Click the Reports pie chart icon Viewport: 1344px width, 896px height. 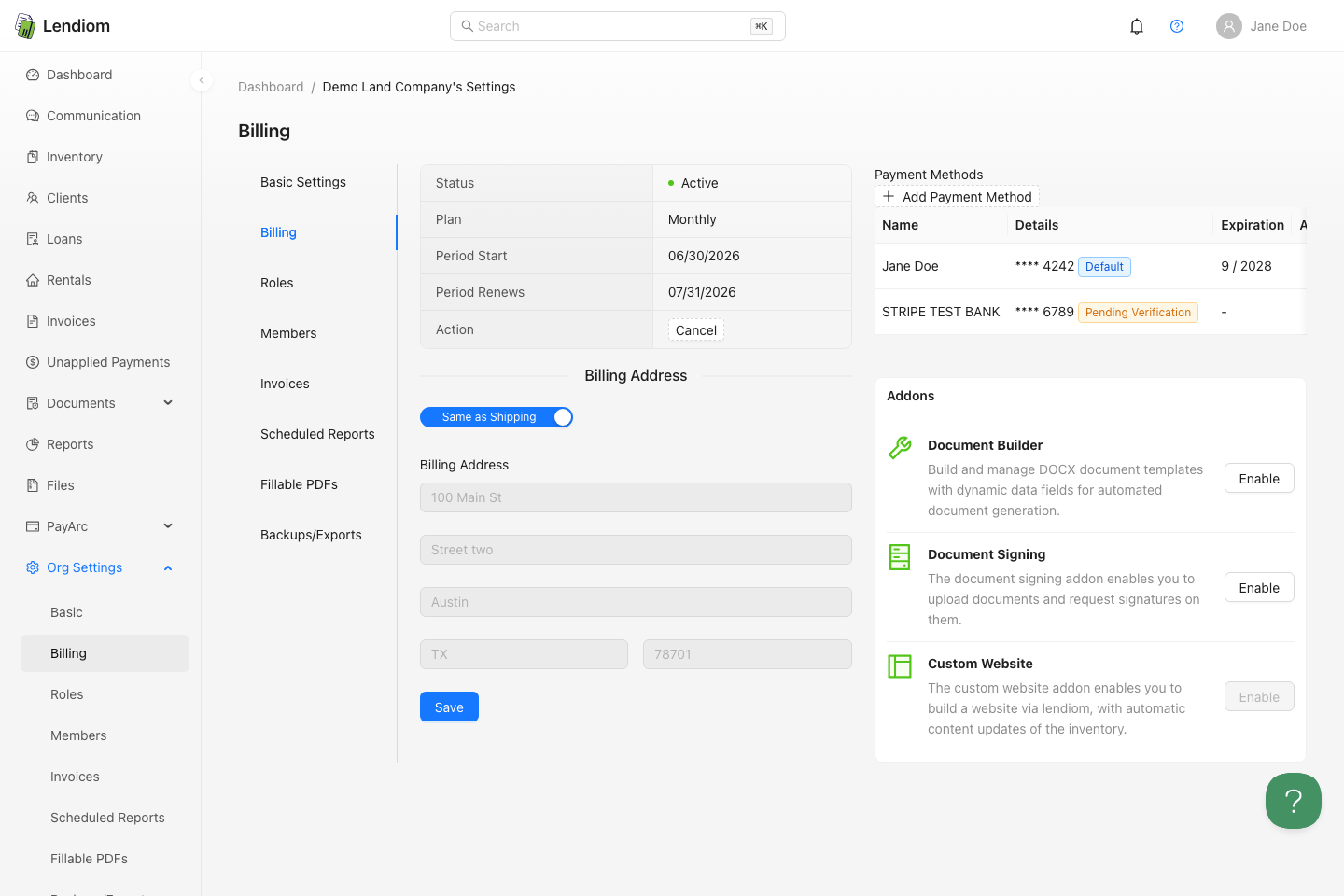33,444
